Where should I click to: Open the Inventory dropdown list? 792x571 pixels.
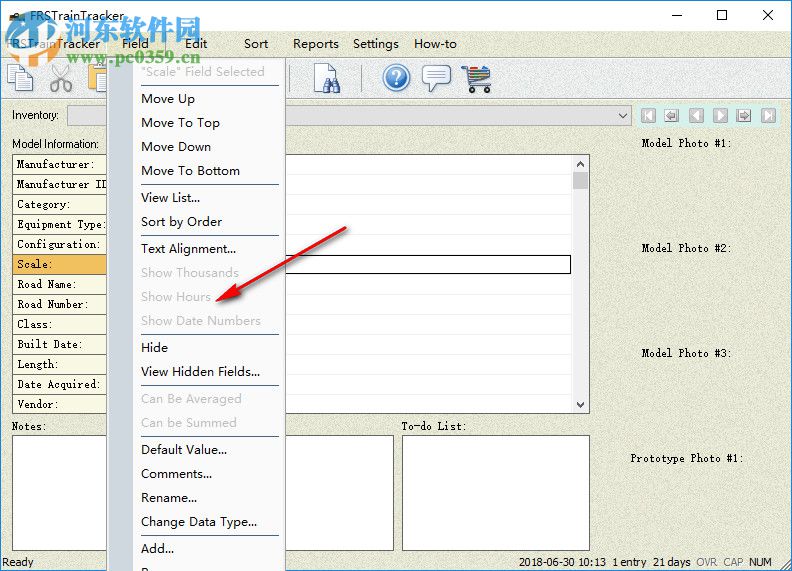[x=622, y=116]
